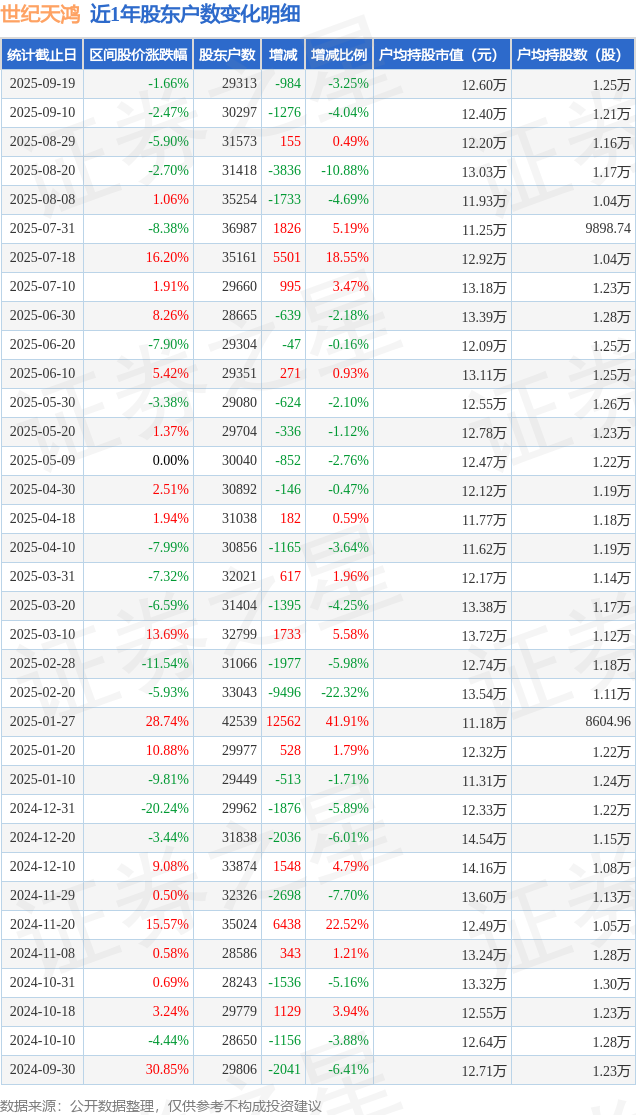Click the 户均持股数（股） column header

(x=572, y=55)
